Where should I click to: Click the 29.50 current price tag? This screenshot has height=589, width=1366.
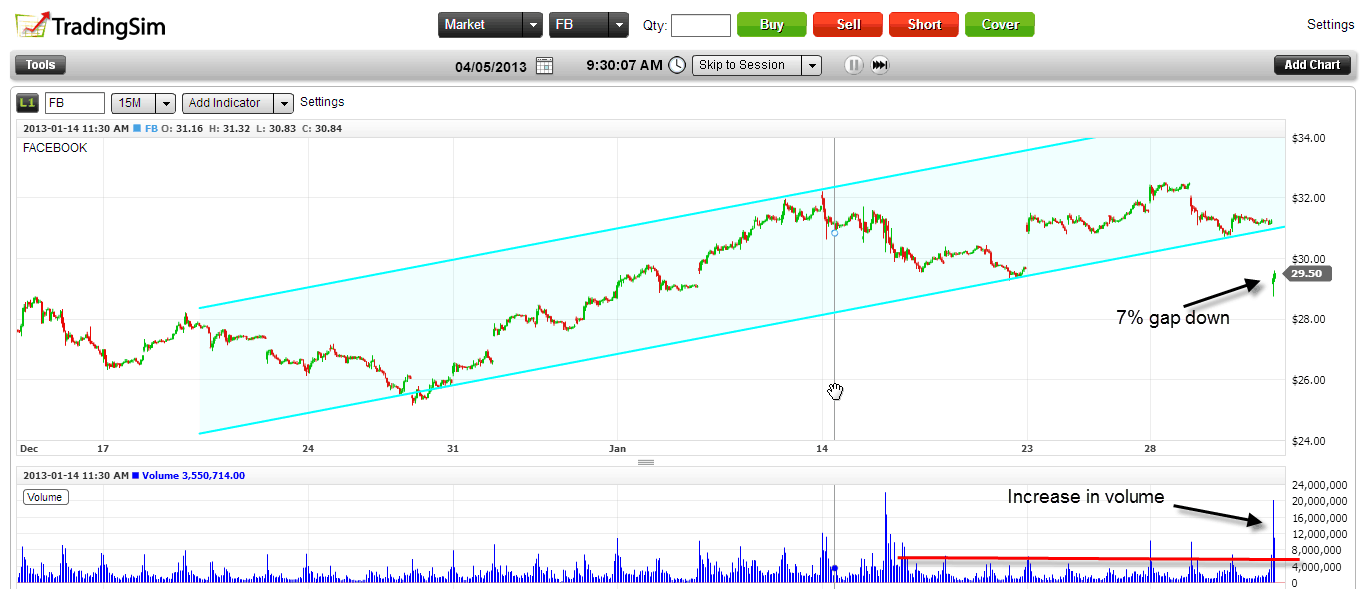1307,273
